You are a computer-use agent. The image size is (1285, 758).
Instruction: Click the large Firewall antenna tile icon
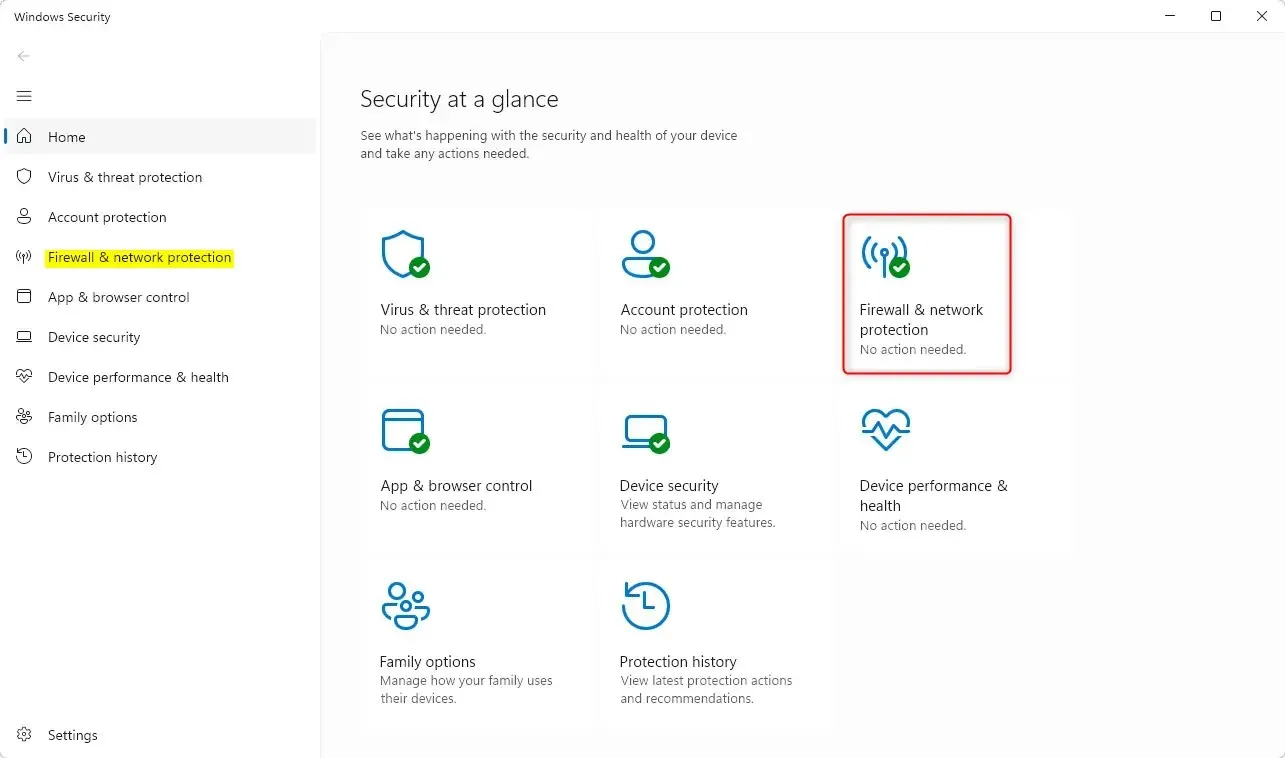coord(885,256)
